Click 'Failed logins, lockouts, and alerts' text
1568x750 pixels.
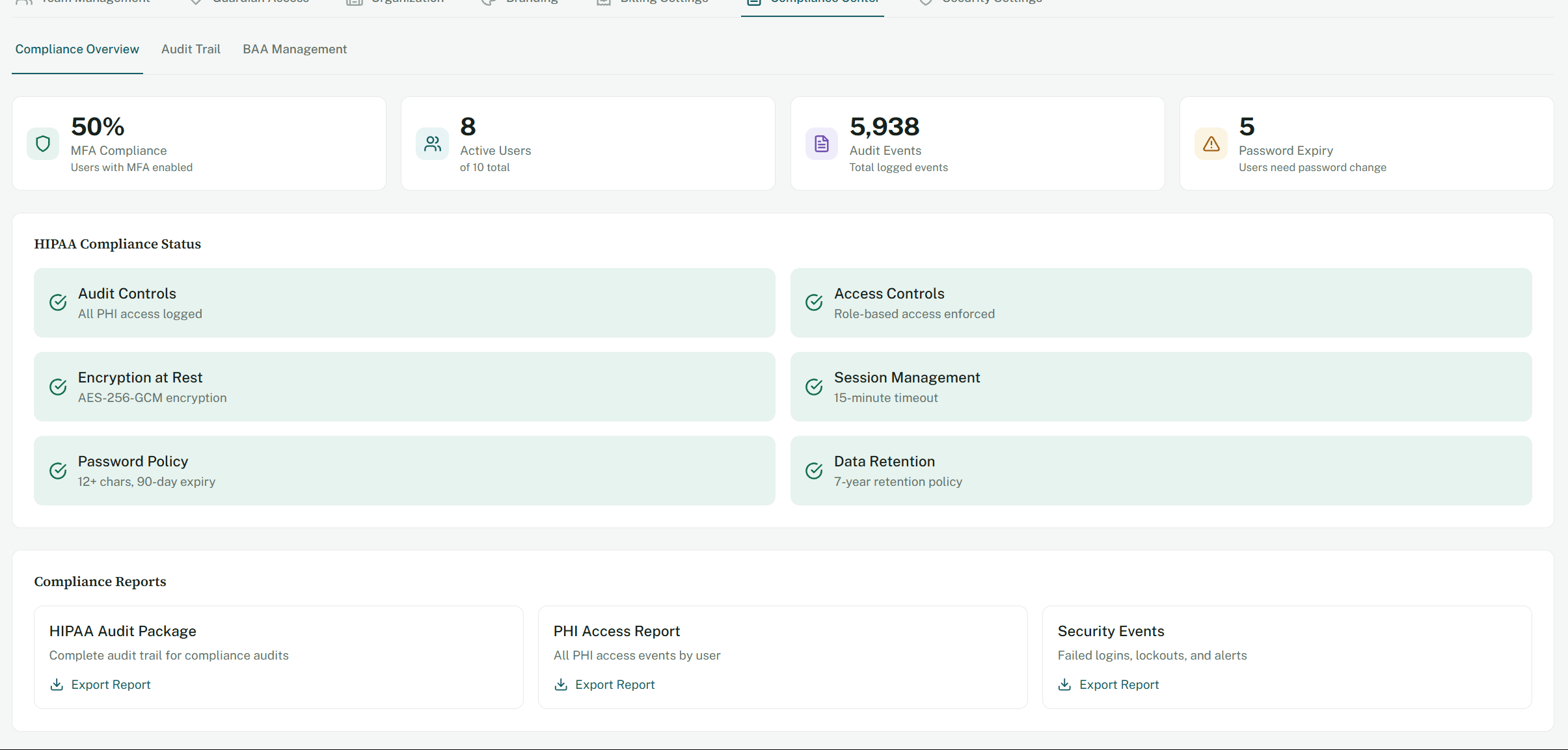click(1152, 655)
